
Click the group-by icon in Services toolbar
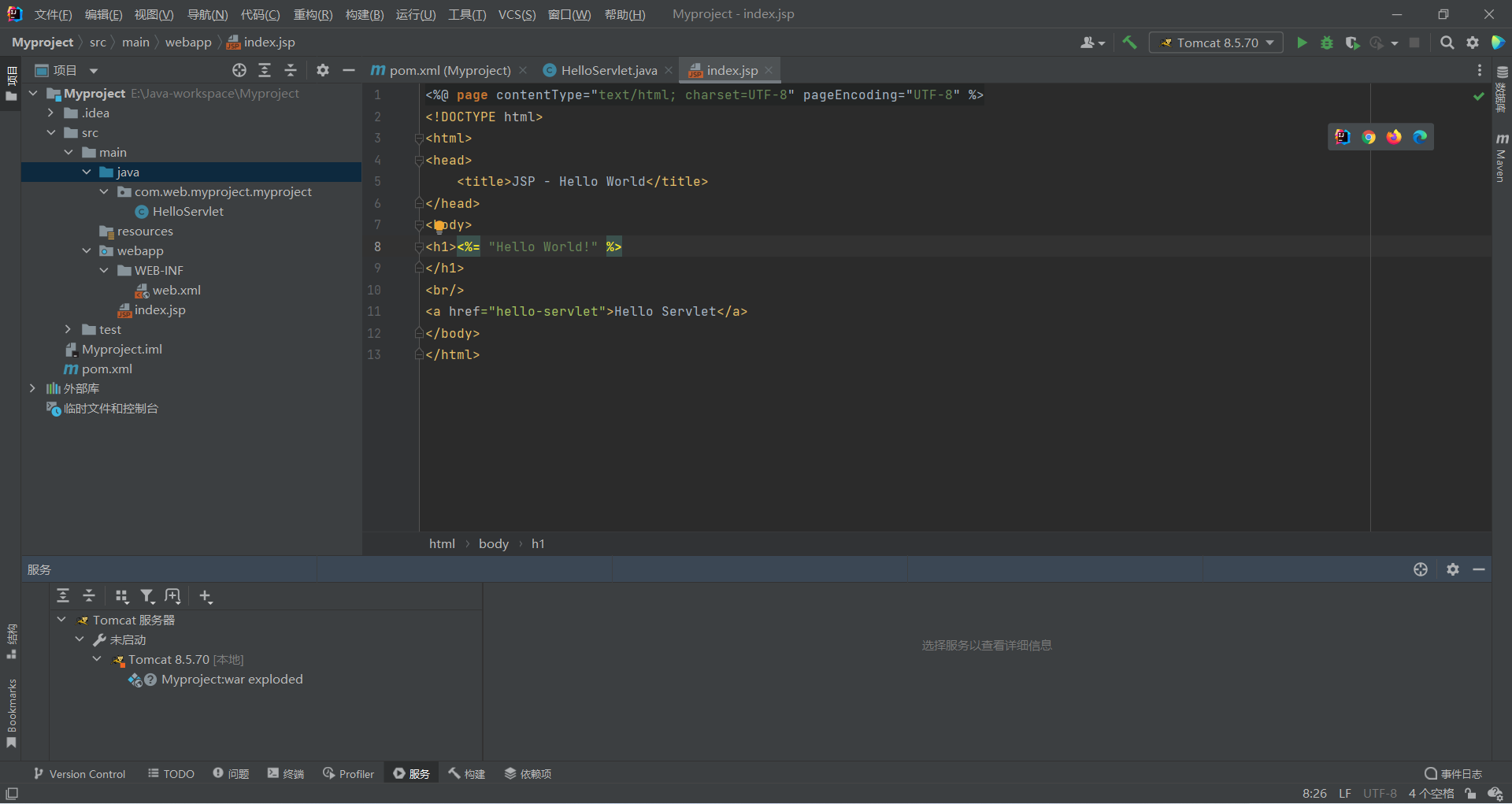click(x=121, y=596)
